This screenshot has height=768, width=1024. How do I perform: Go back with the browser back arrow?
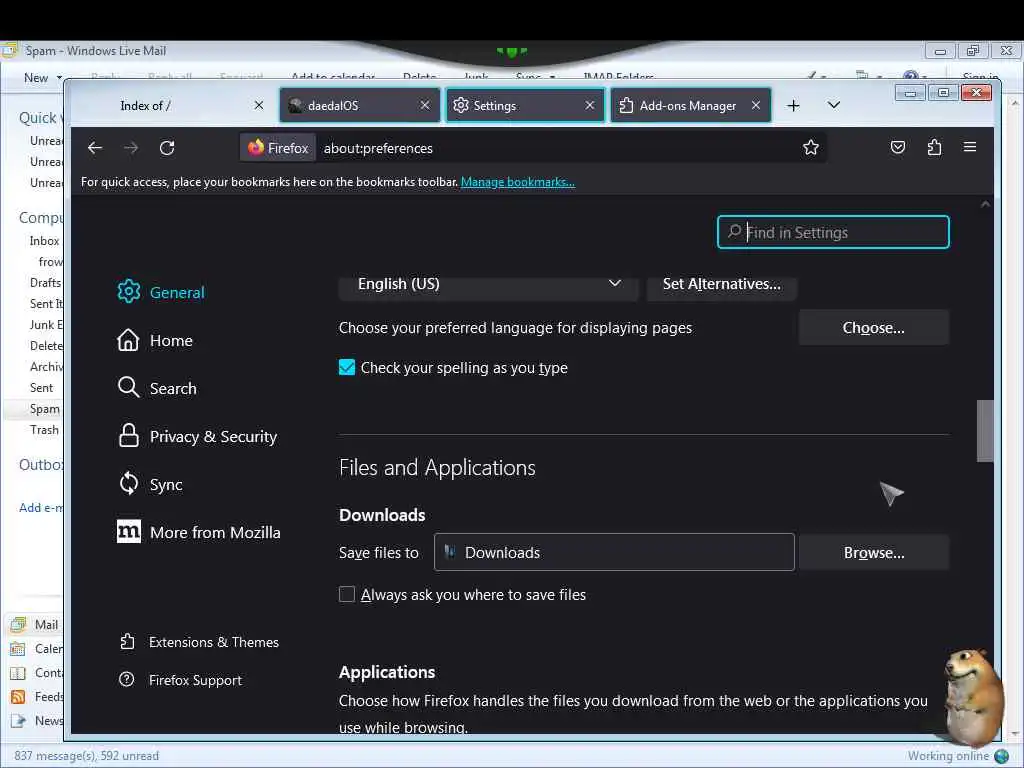coord(95,148)
